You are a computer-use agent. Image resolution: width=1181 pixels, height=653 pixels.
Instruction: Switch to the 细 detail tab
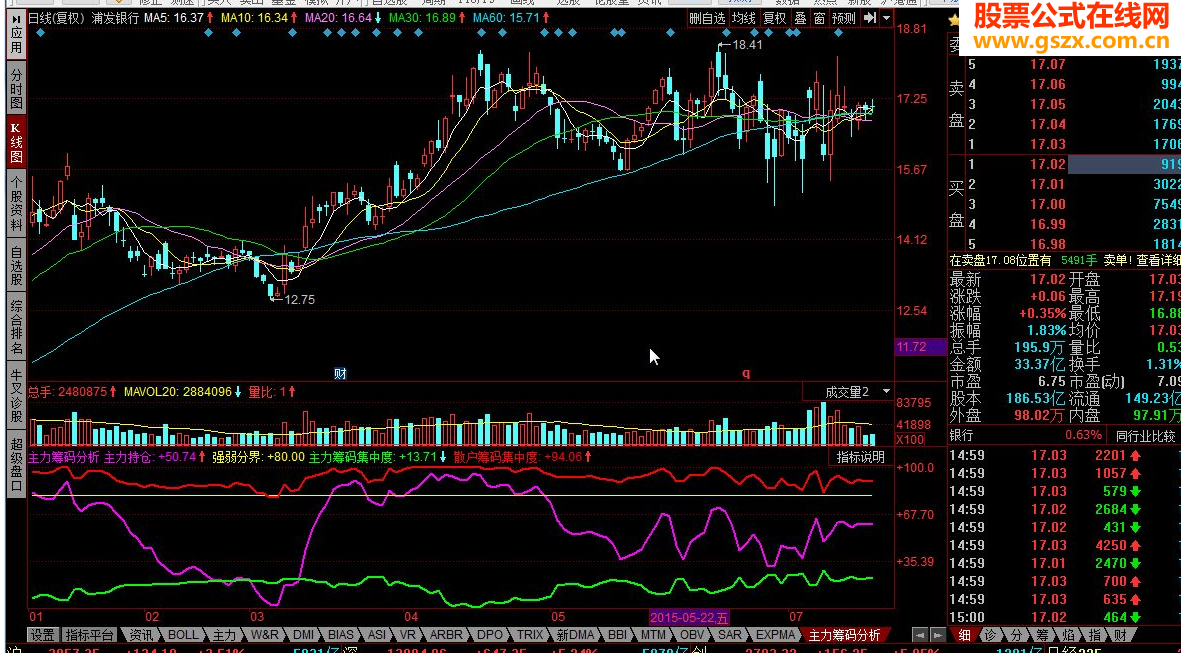tap(964, 635)
